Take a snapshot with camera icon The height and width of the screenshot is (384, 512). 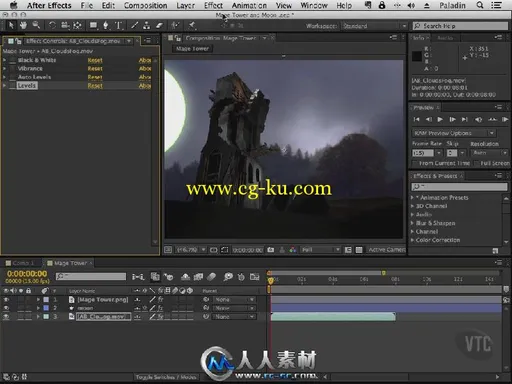pos(271,250)
